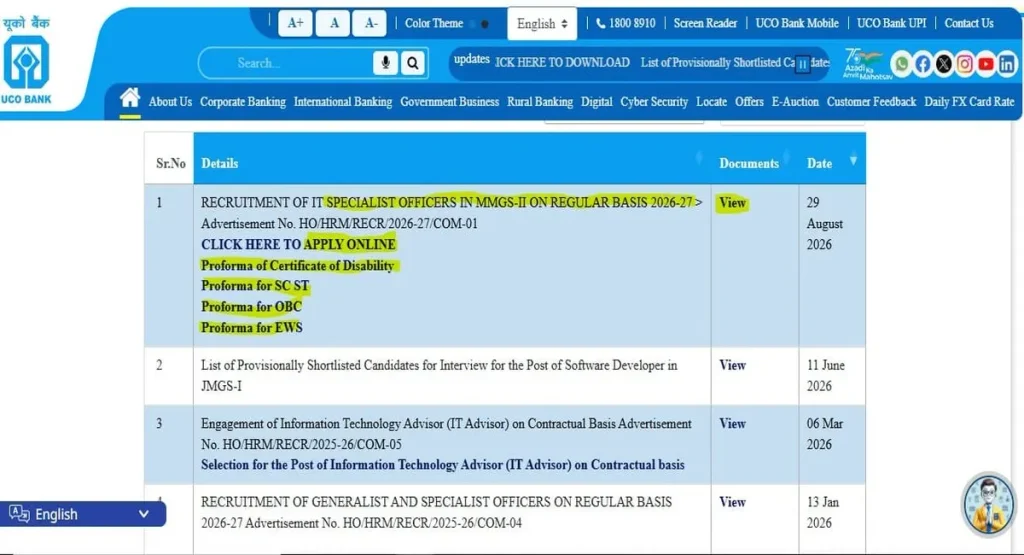Select the dark color theme dot
1024x555 pixels.
coord(485,24)
